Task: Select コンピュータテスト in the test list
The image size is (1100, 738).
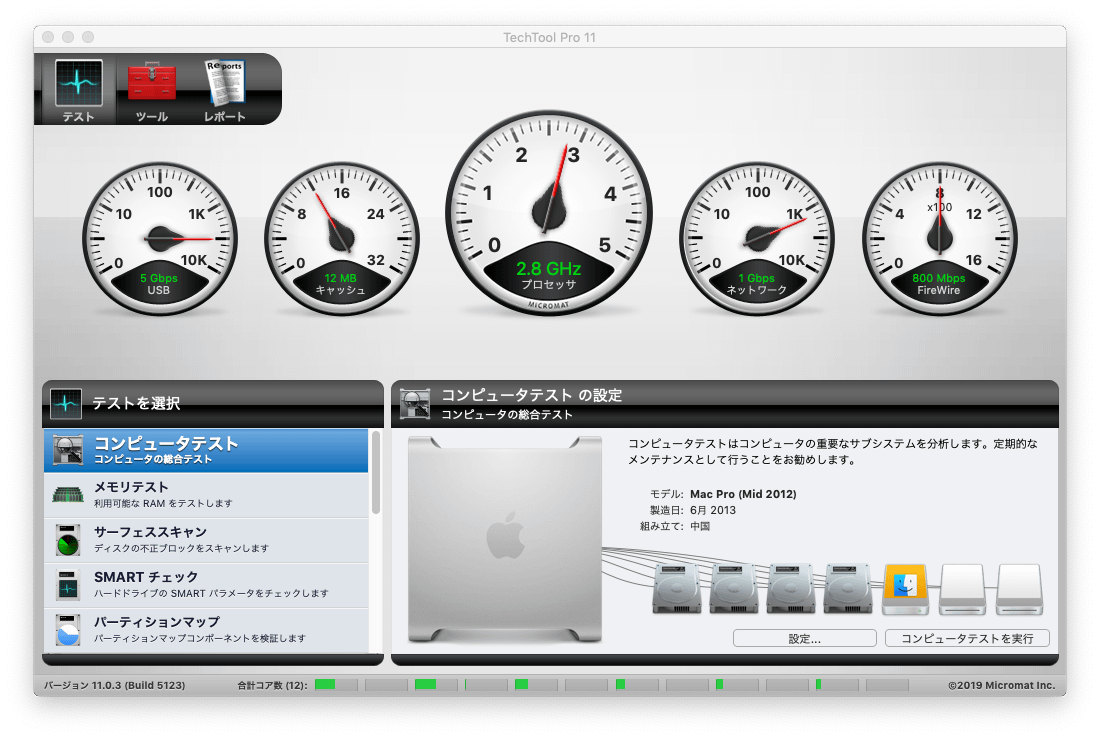Action: (x=206, y=450)
